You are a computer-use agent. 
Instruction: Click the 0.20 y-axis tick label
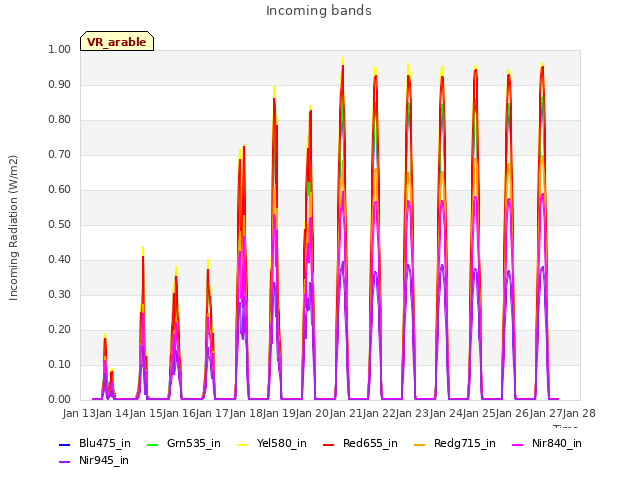[60, 330]
